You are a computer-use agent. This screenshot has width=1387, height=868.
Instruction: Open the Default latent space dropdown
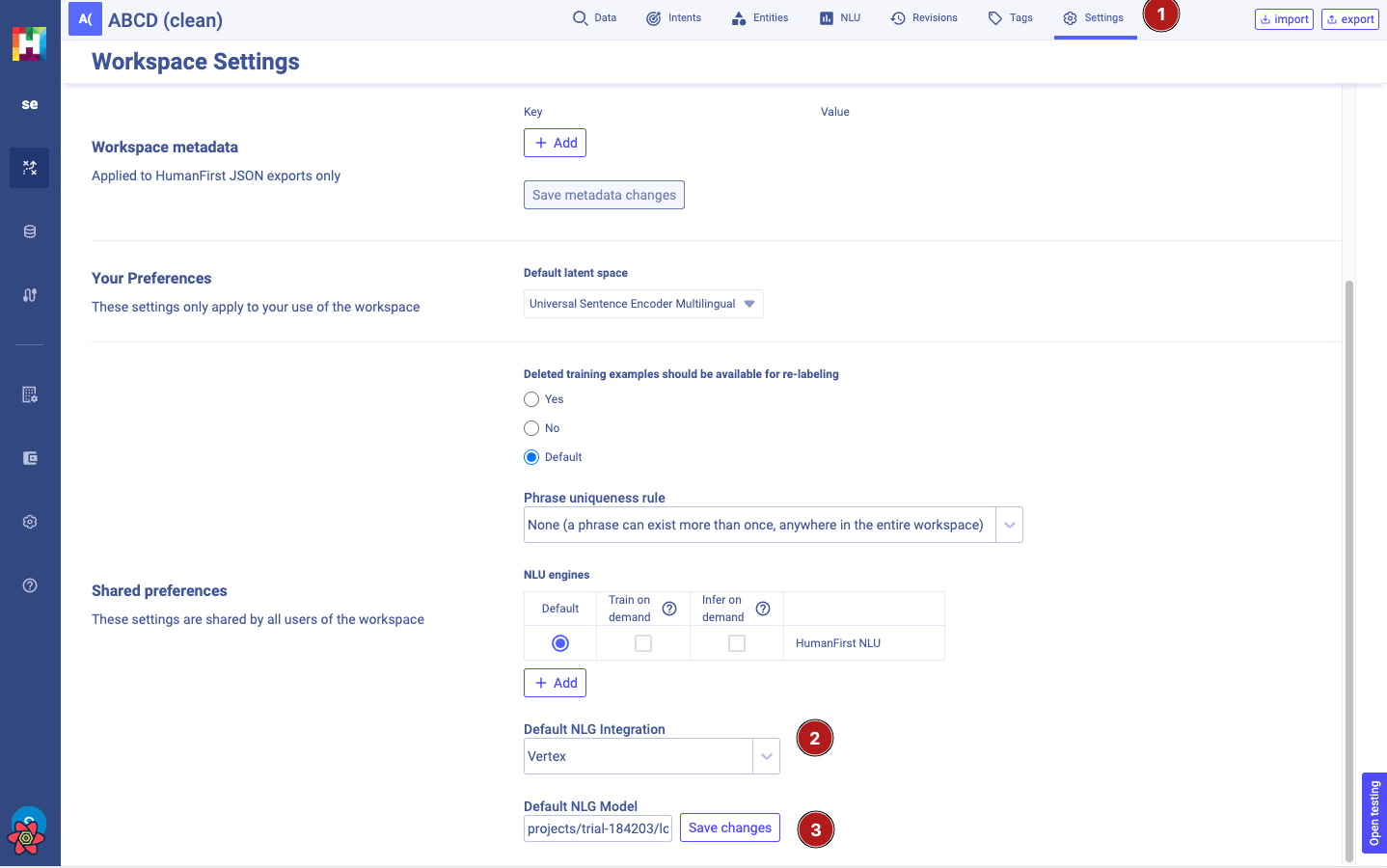pos(643,304)
